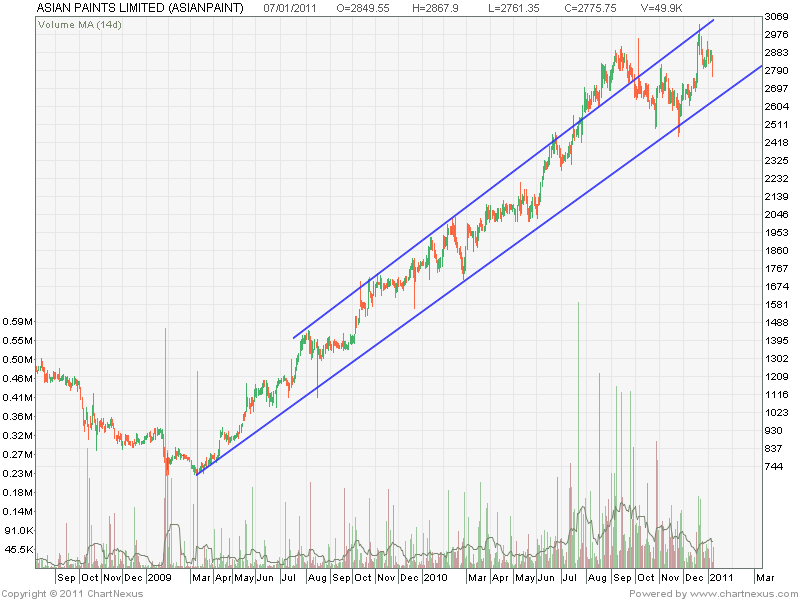Click the 1488 price axis label
800x600 pixels.
pyautogui.click(x=776, y=322)
